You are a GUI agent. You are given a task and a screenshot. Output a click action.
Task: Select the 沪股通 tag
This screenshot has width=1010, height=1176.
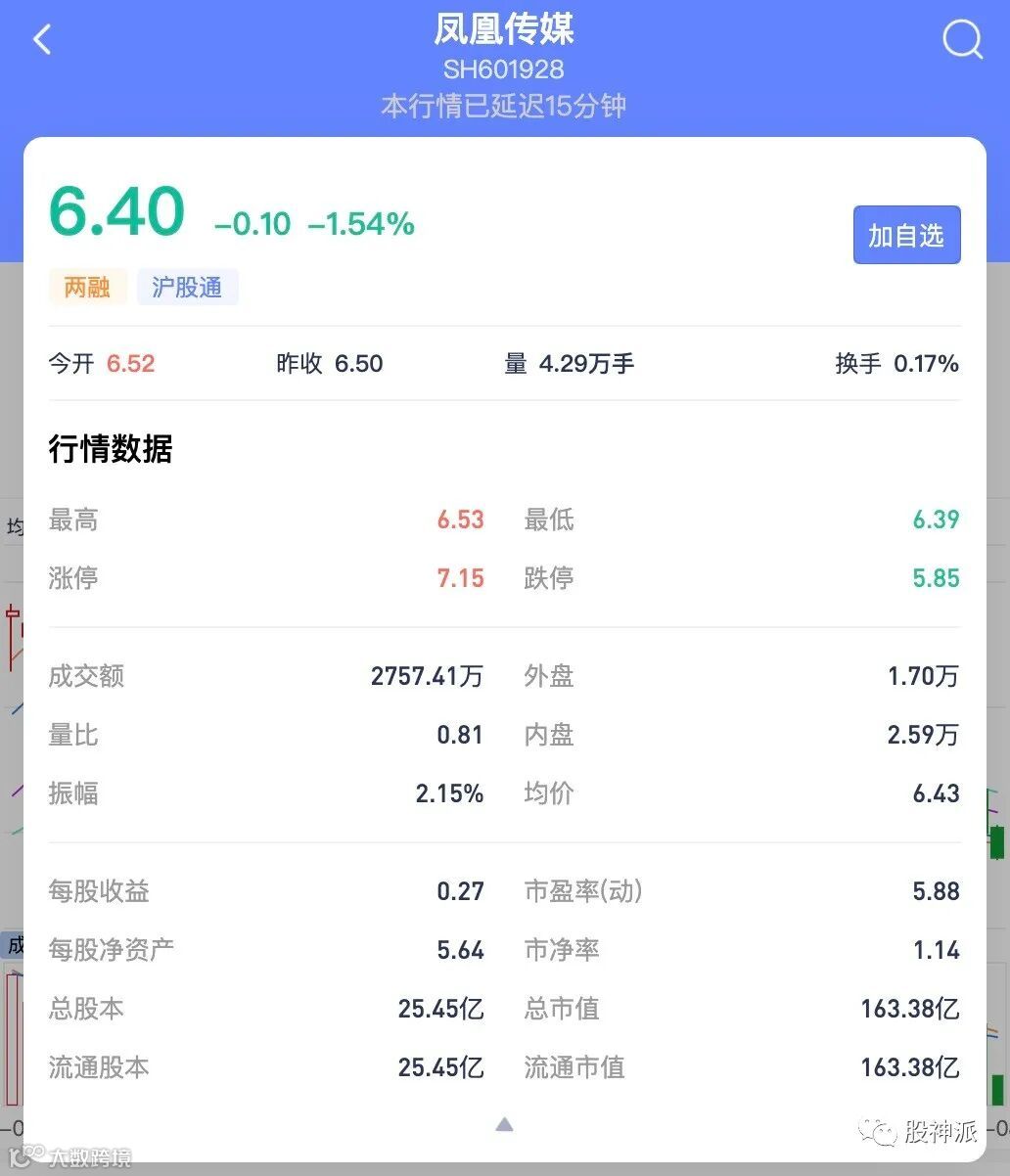click(x=187, y=288)
